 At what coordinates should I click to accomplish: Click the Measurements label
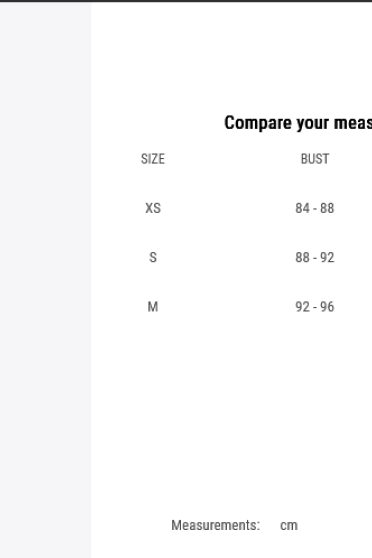pos(215,525)
